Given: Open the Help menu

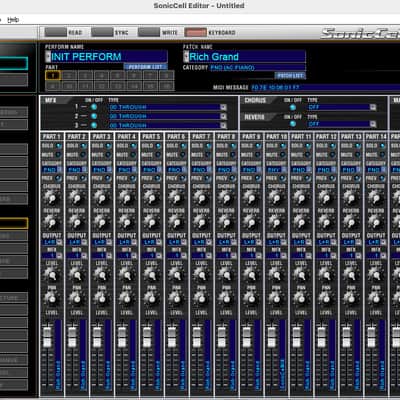Looking at the screenshot, I should pos(13,20).
